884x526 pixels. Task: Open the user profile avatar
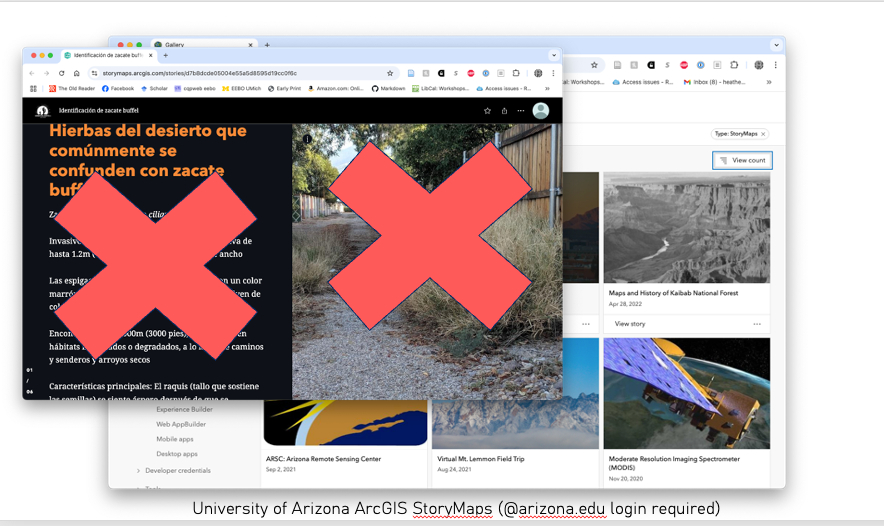tap(541, 111)
